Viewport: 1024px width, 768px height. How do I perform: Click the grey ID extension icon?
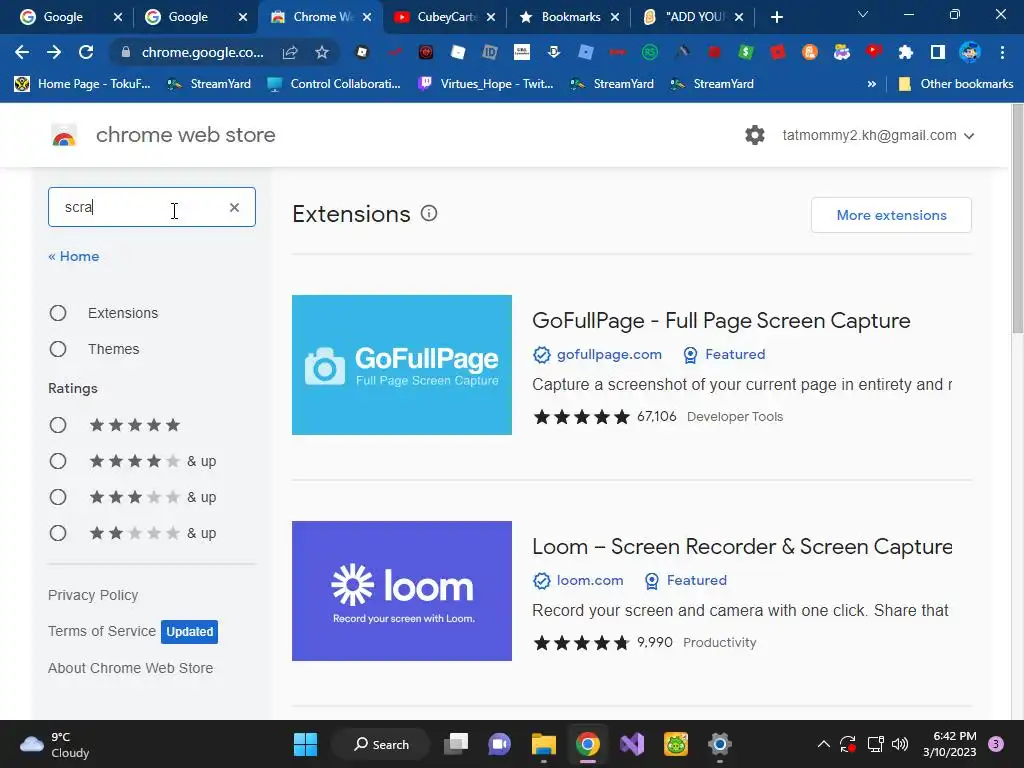(489, 52)
